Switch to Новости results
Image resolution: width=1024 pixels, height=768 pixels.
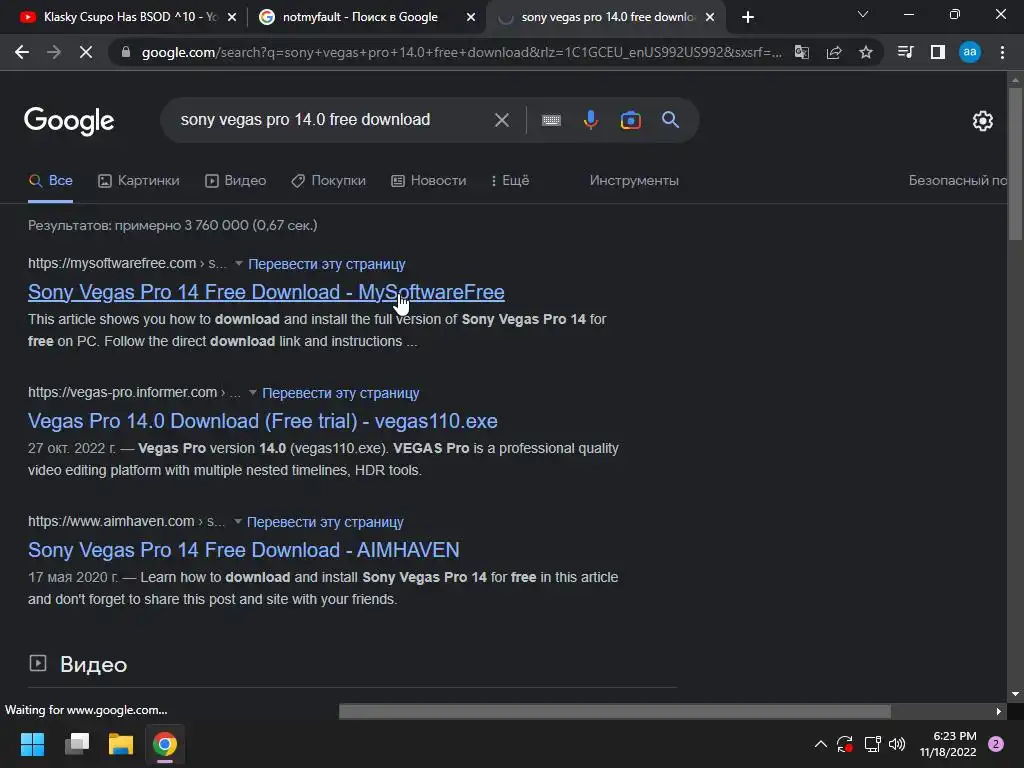pyautogui.click(x=428, y=181)
